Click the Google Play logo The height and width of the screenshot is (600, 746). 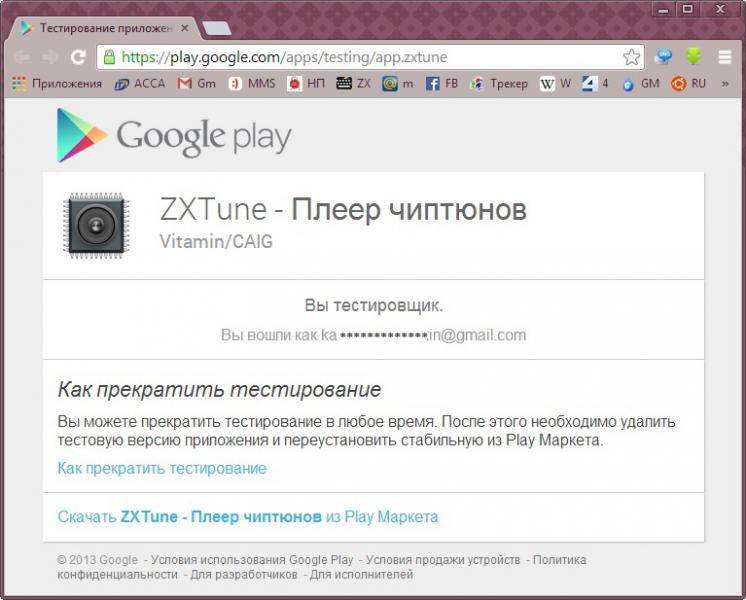point(174,135)
